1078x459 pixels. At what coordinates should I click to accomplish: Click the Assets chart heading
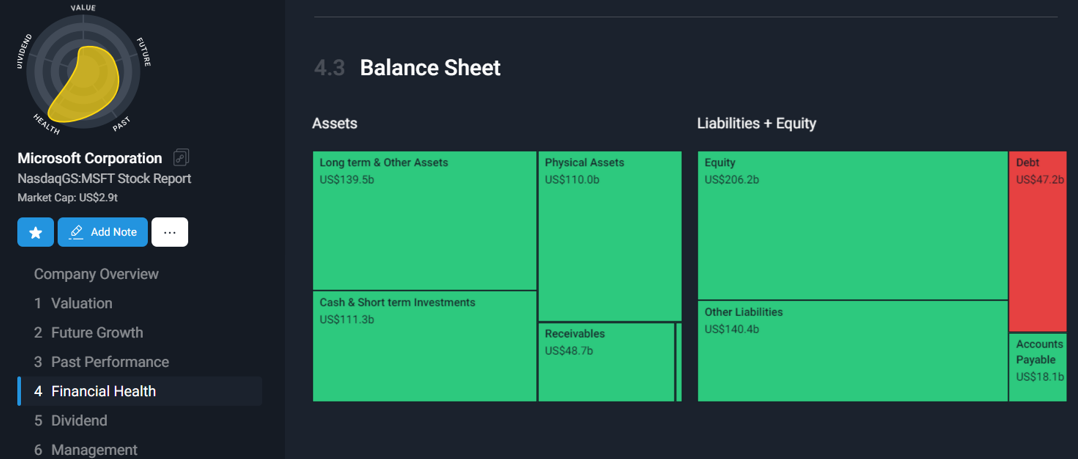(335, 124)
